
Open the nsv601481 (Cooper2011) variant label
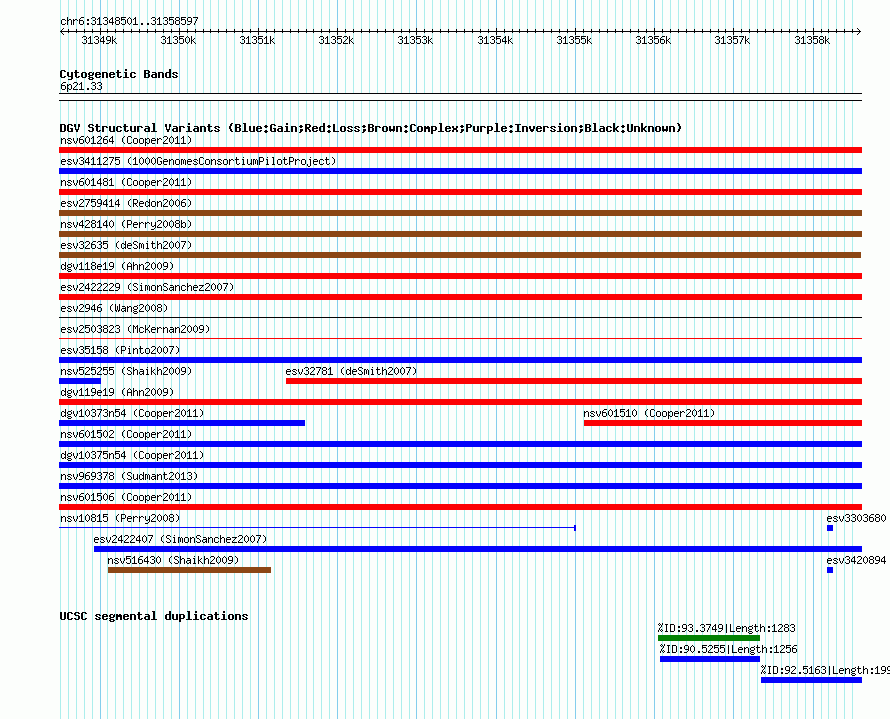click(x=126, y=182)
